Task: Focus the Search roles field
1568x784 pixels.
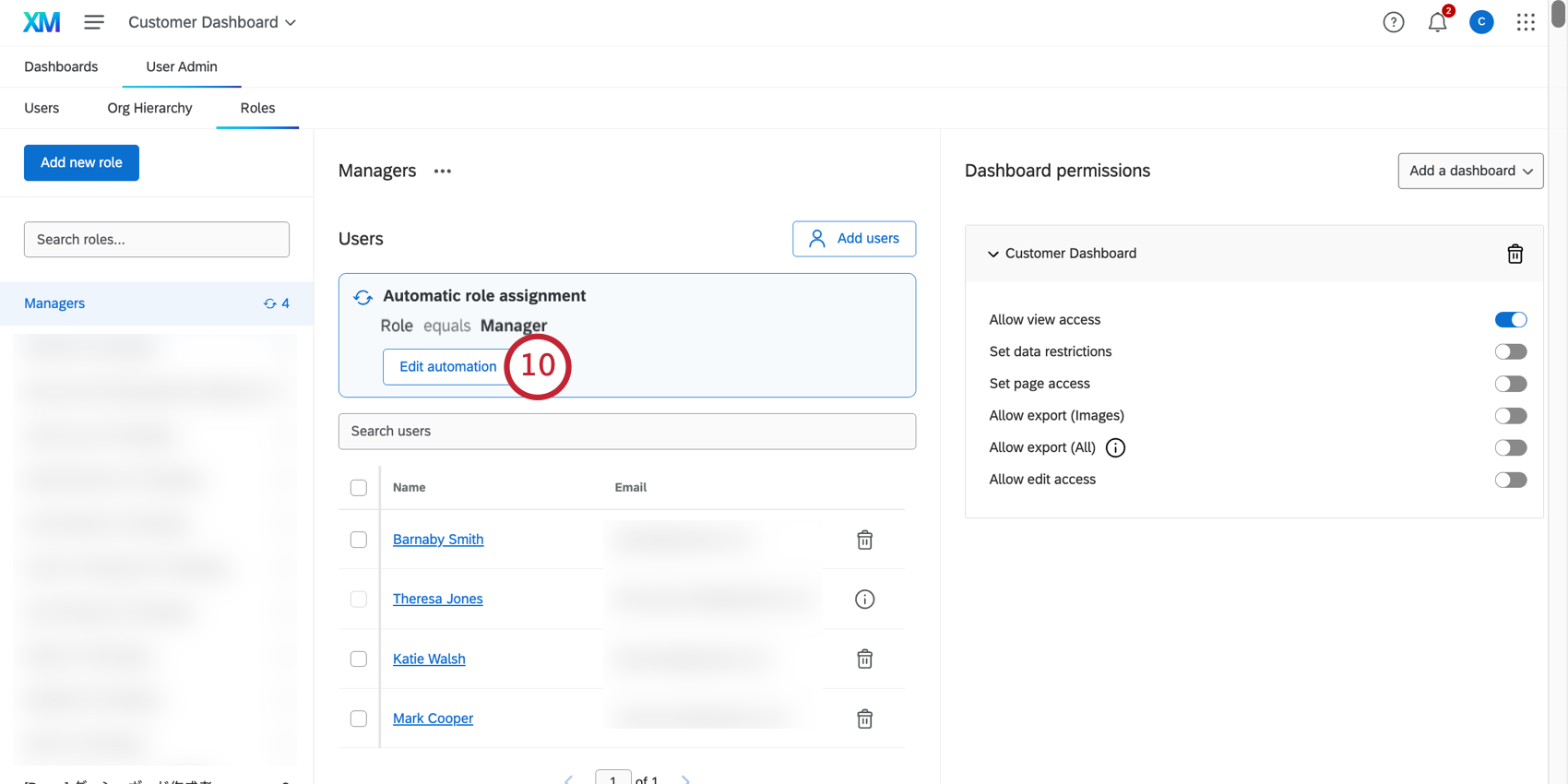Action: coord(157,239)
